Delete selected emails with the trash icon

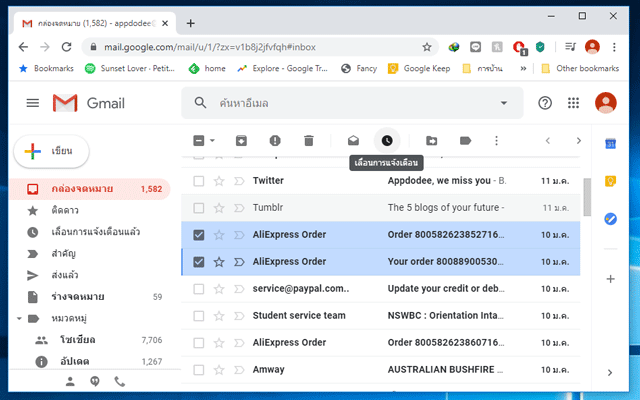(309, 141)
